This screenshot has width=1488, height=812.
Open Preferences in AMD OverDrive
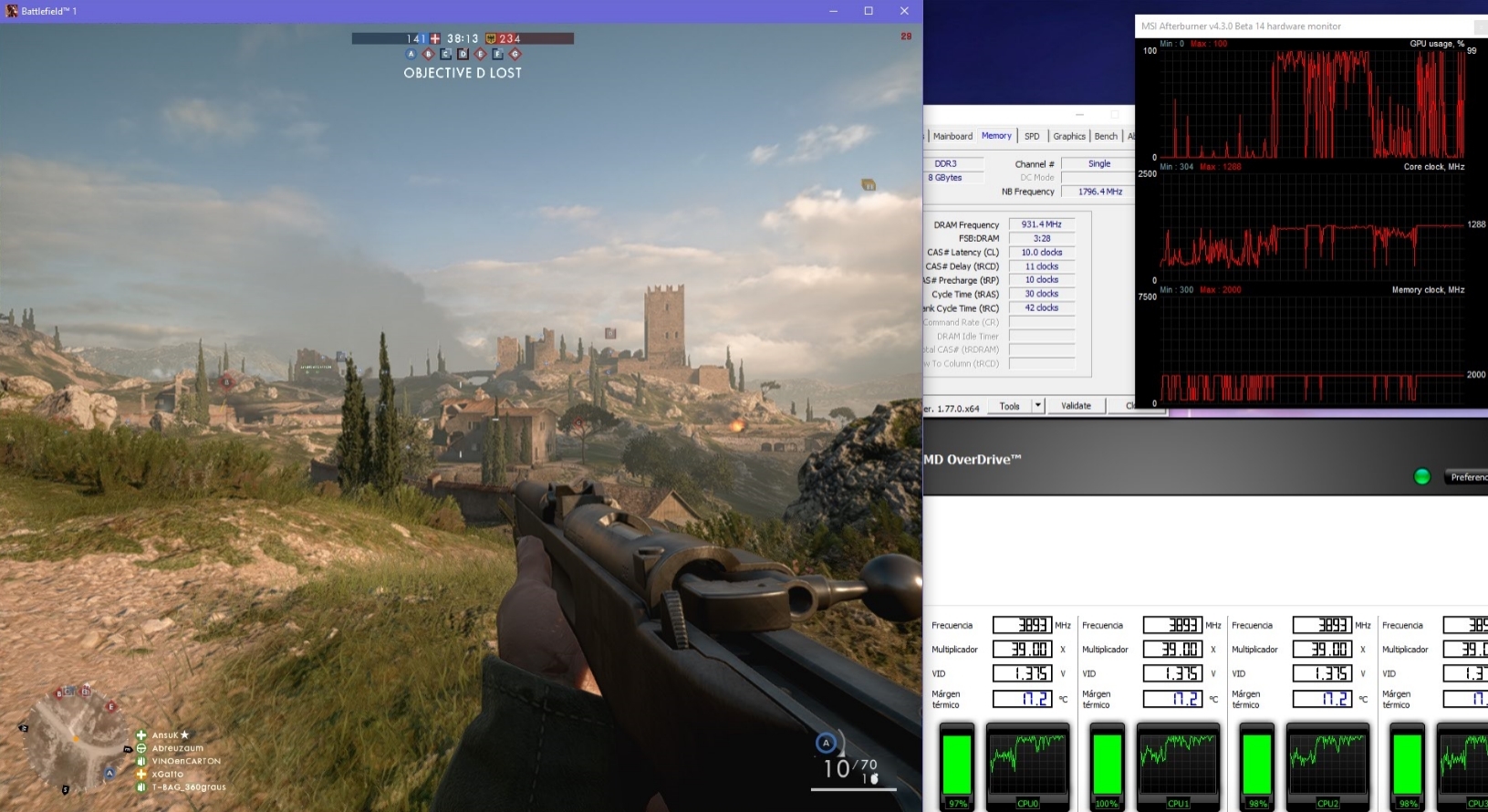click(1465, 477)
